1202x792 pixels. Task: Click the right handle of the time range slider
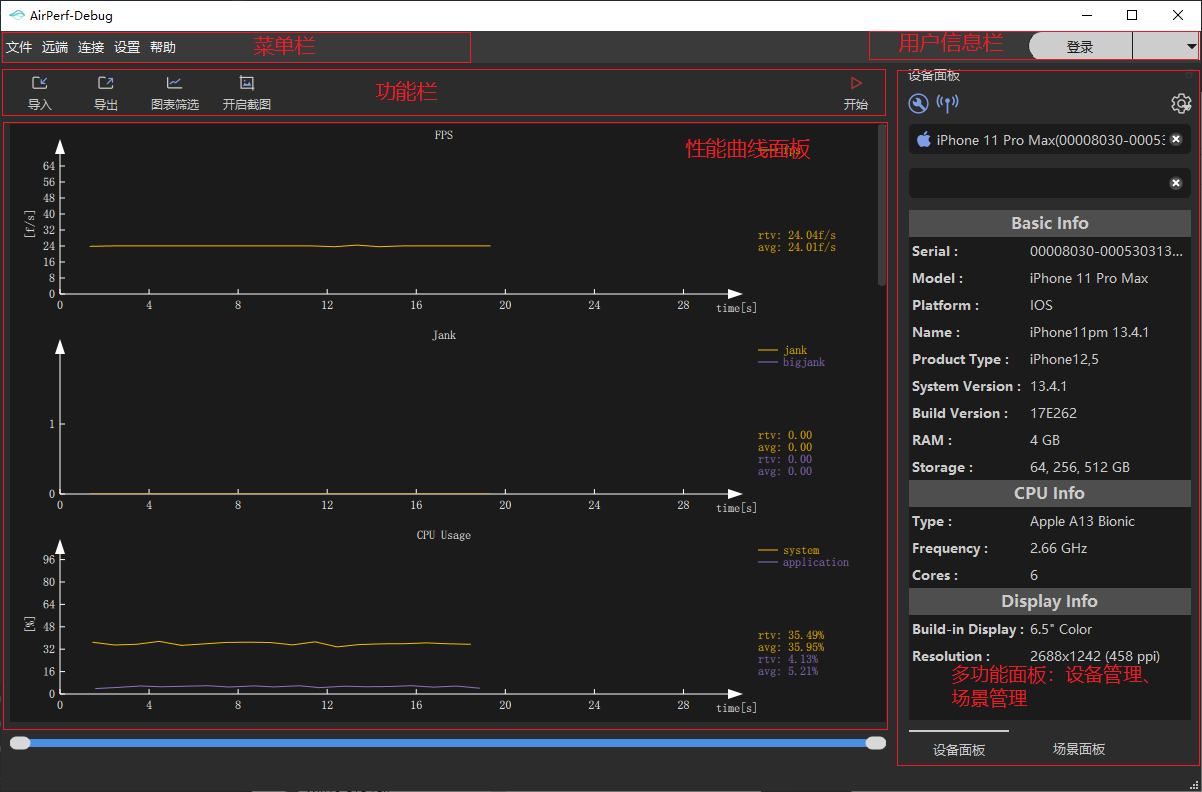coord(876,743)
